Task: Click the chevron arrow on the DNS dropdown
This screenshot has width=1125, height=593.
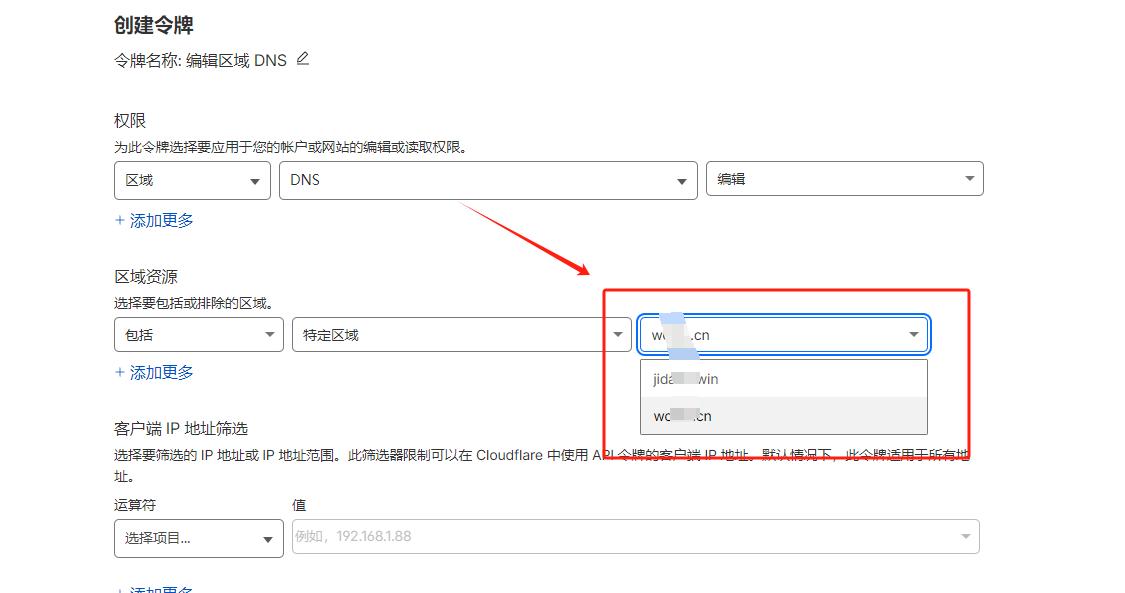Action: pos(680,180)
